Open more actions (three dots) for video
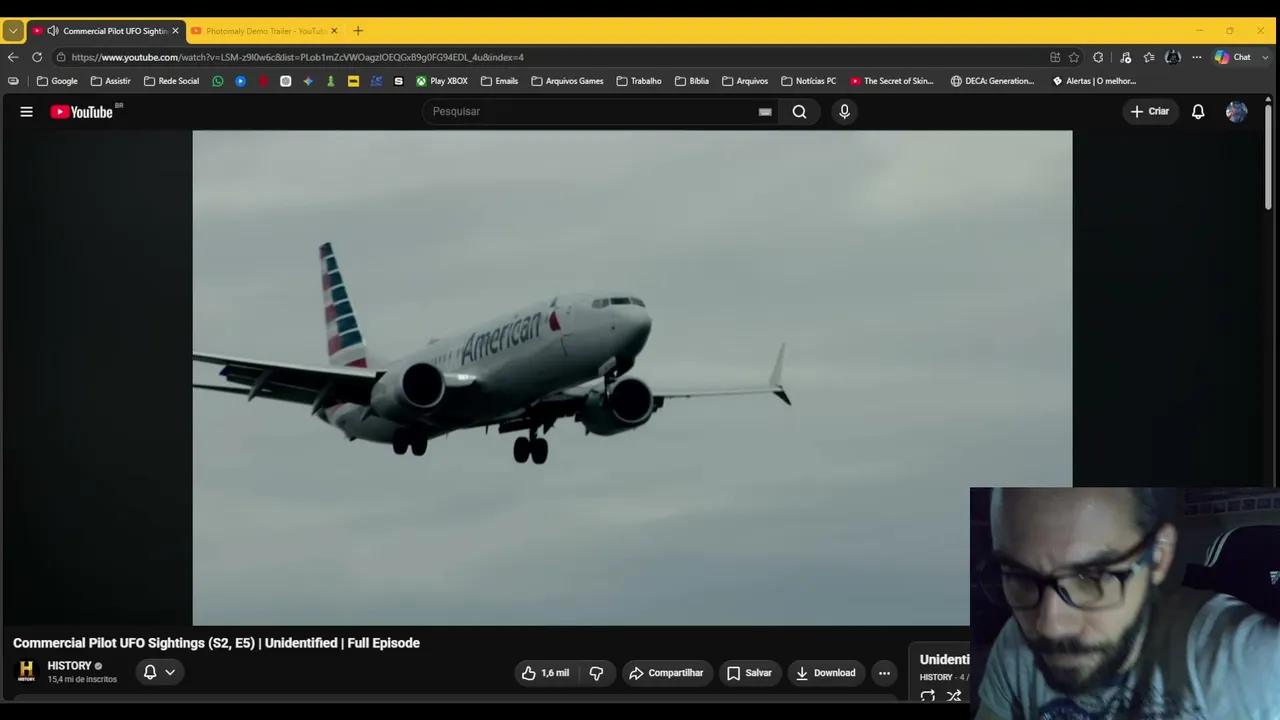 click(884, 673)
